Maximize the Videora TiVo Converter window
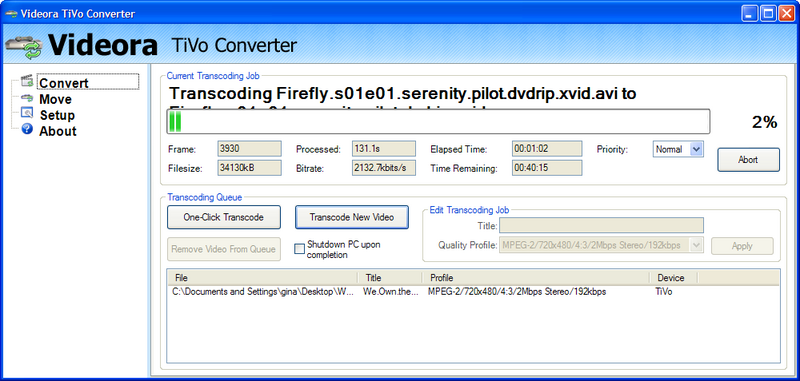The width and height of the screenshot is (800, 381). [x=768, y=14]
